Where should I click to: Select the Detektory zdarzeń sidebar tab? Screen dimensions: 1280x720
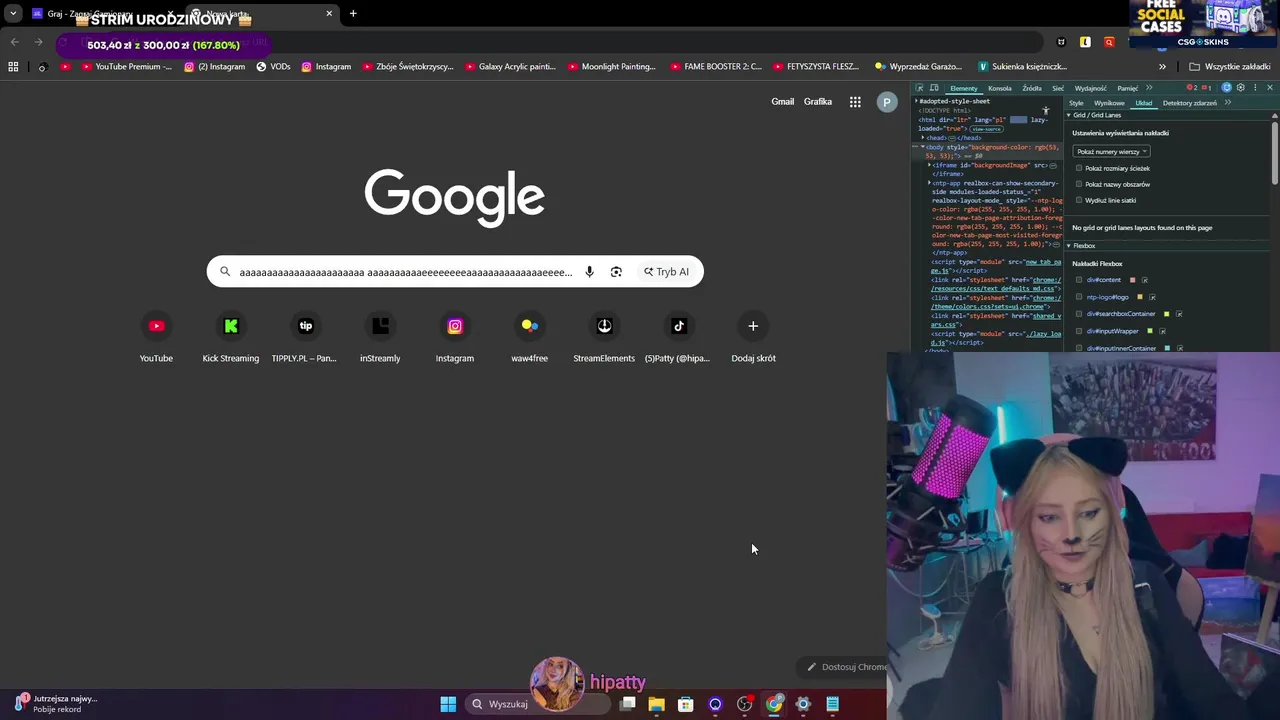[1190, 103]
